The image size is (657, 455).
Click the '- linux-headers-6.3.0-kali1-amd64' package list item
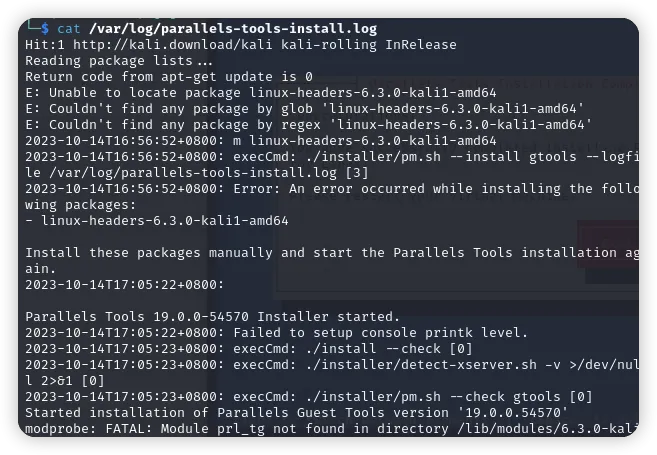[156, 221]
